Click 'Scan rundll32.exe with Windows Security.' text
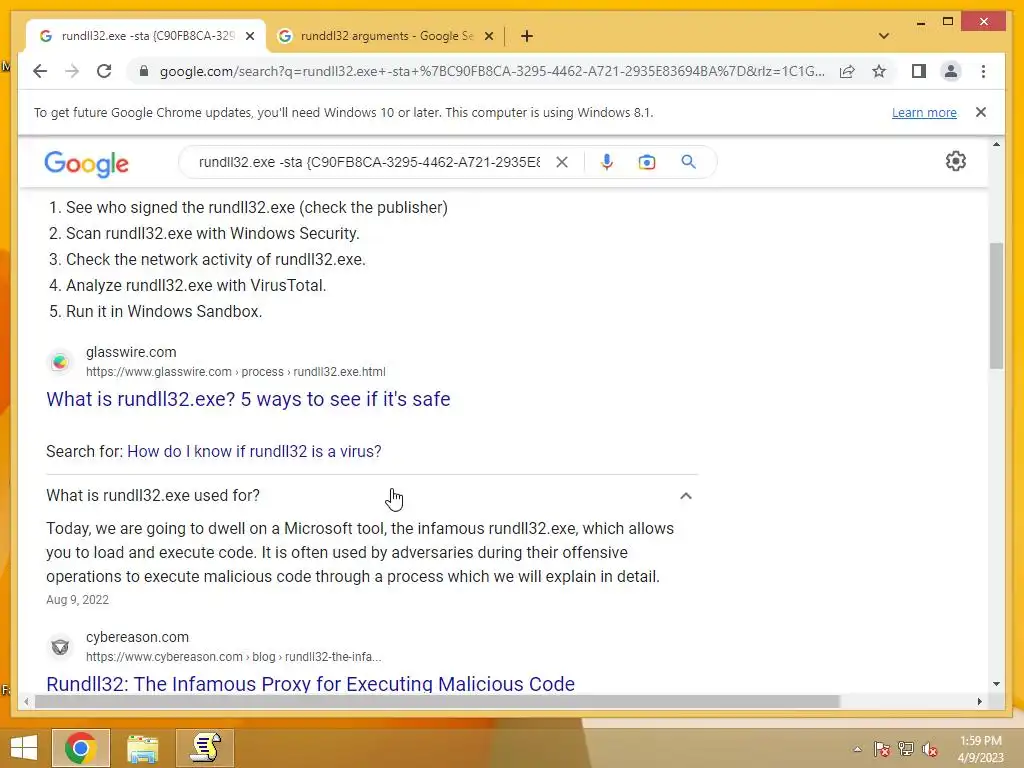Screen dimensions: 1024x768 pos(212,233)
